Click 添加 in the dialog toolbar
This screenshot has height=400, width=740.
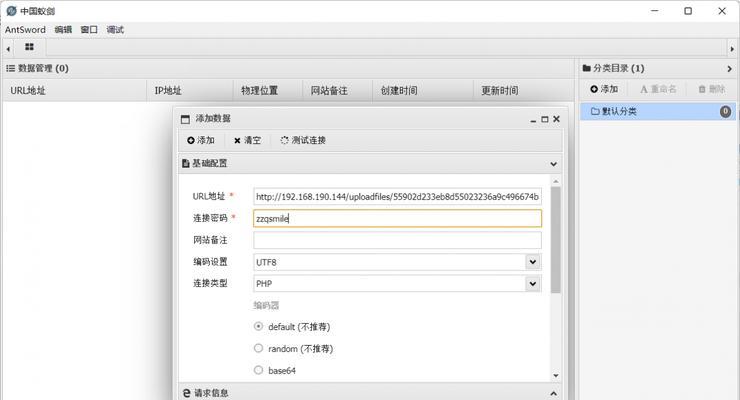click(x=201, y=140)
